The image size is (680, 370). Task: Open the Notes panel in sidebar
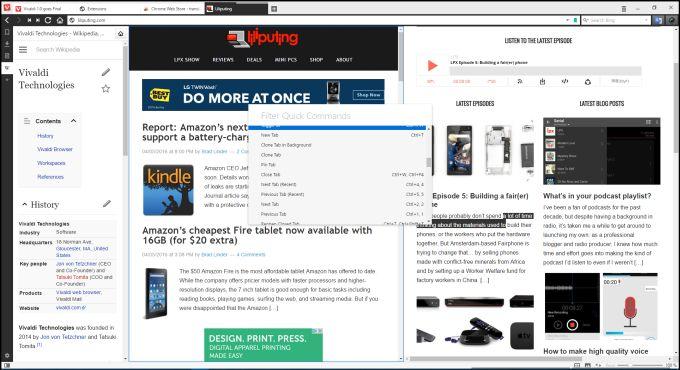coord(7,56)
